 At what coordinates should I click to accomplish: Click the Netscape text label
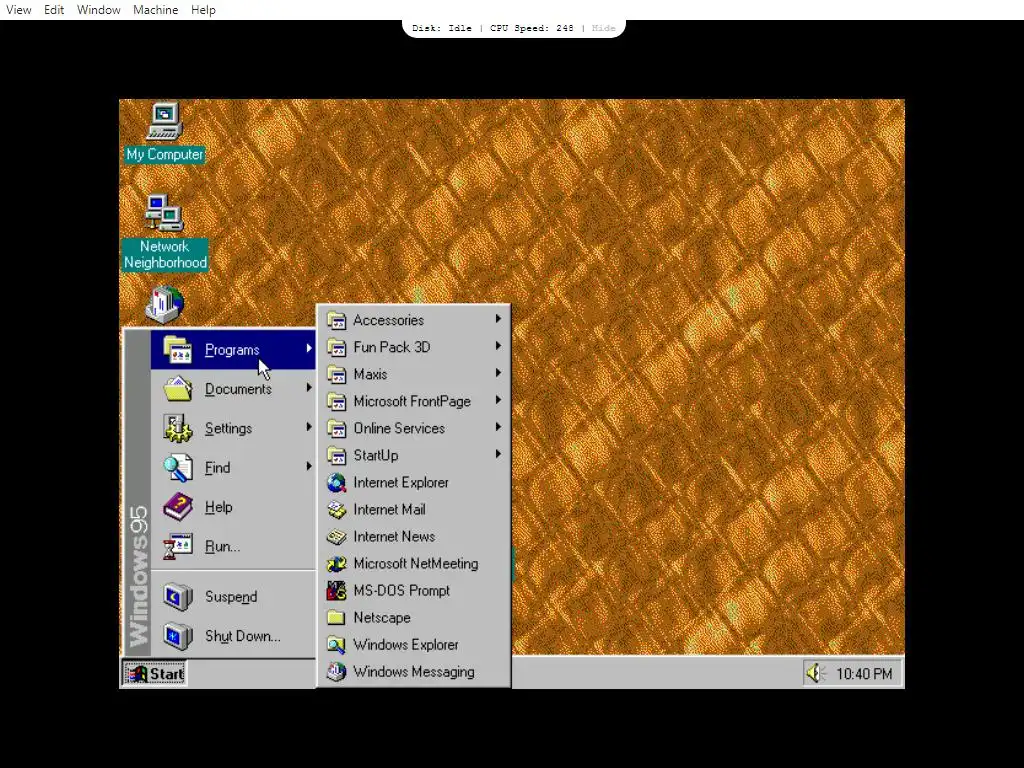(382, 618)
